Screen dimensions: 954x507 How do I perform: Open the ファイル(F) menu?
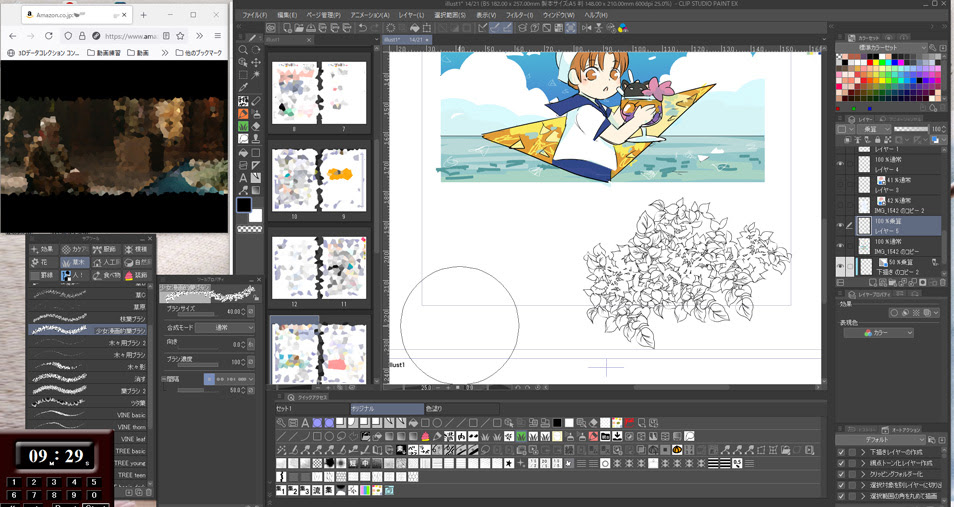[254, 15]
